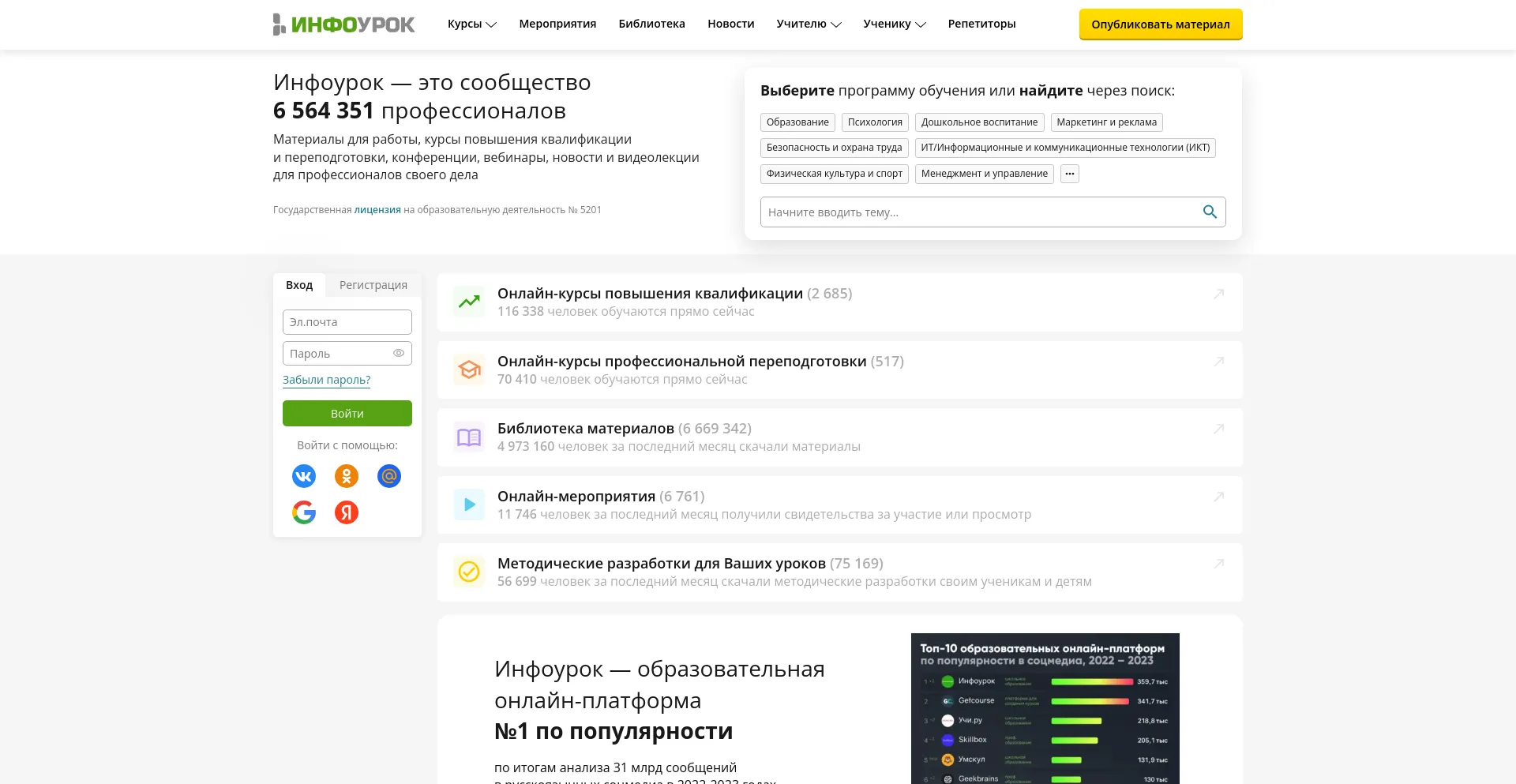Toggle password visibility eye icon

tap(399, 353)
